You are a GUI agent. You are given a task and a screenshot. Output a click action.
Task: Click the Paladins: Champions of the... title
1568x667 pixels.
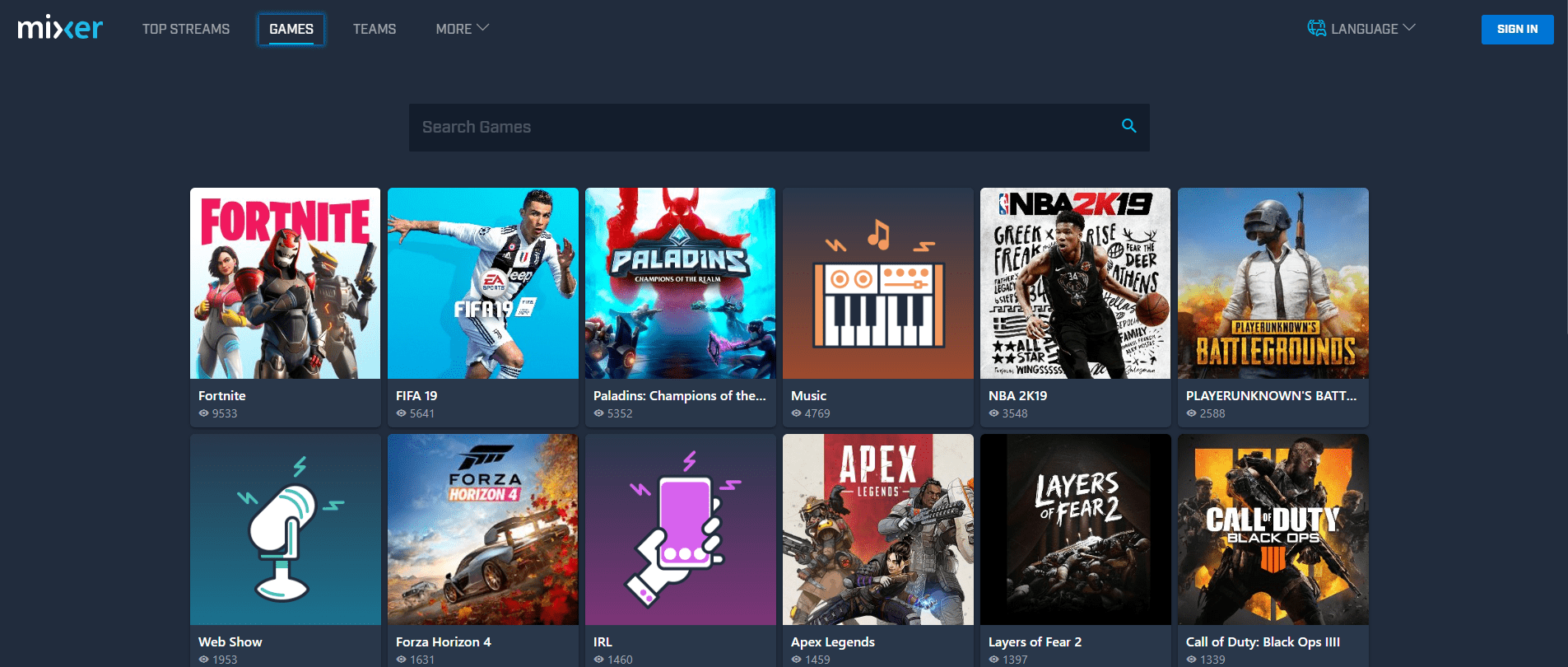[680, 396]
